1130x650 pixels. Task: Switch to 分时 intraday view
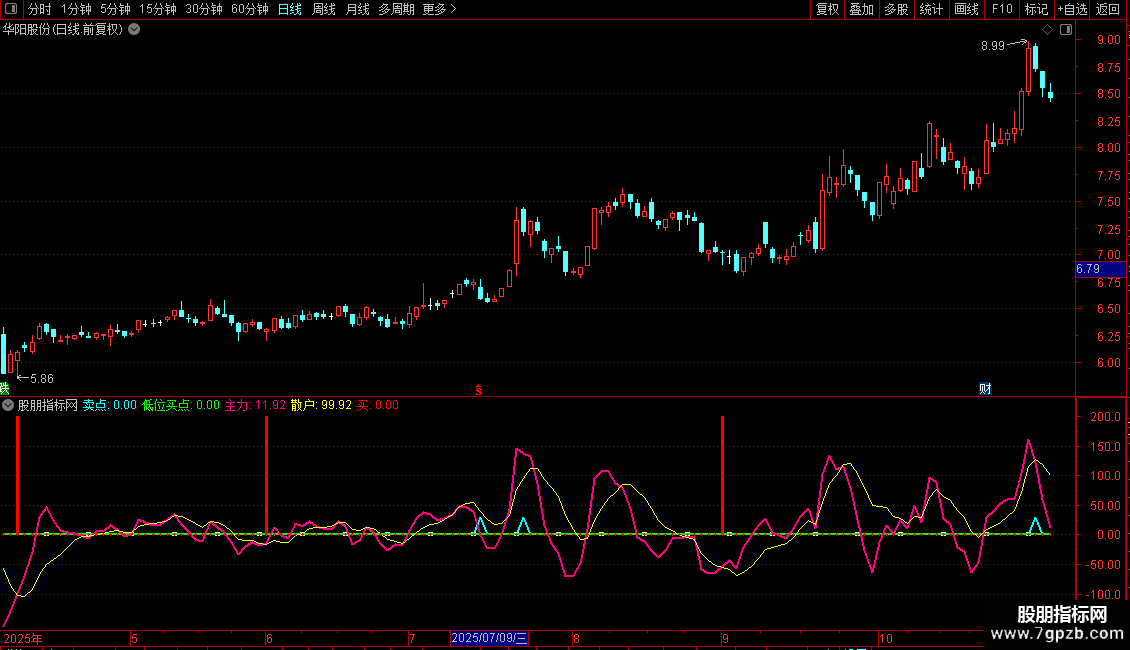pyautogui.click(x=39, y=9)
